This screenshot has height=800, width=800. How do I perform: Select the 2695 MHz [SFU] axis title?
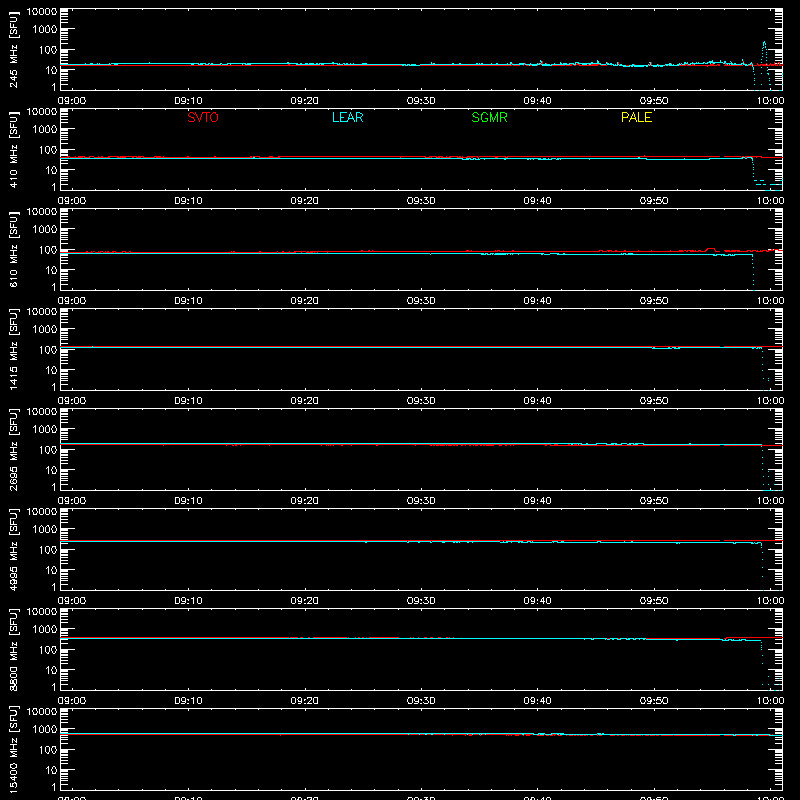click(13, 449)
